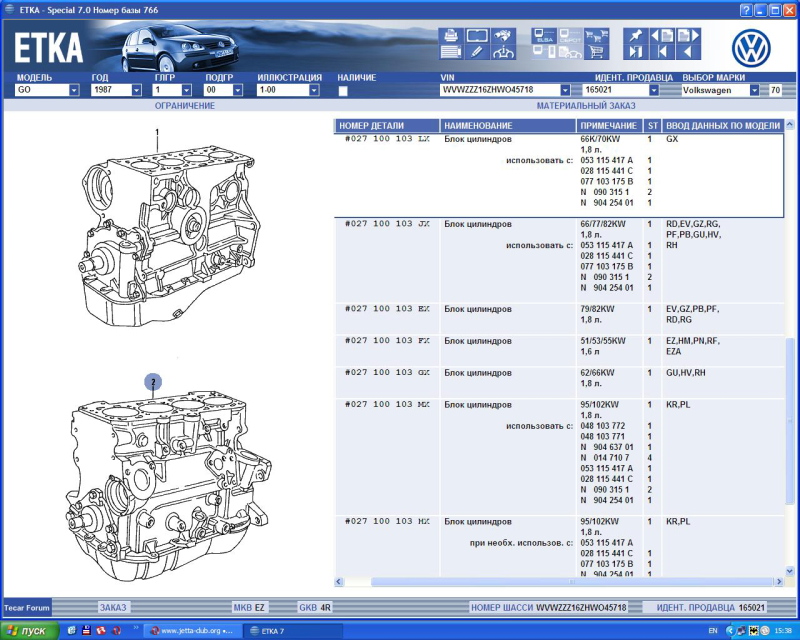Launch the ELSA link icon

544,35
